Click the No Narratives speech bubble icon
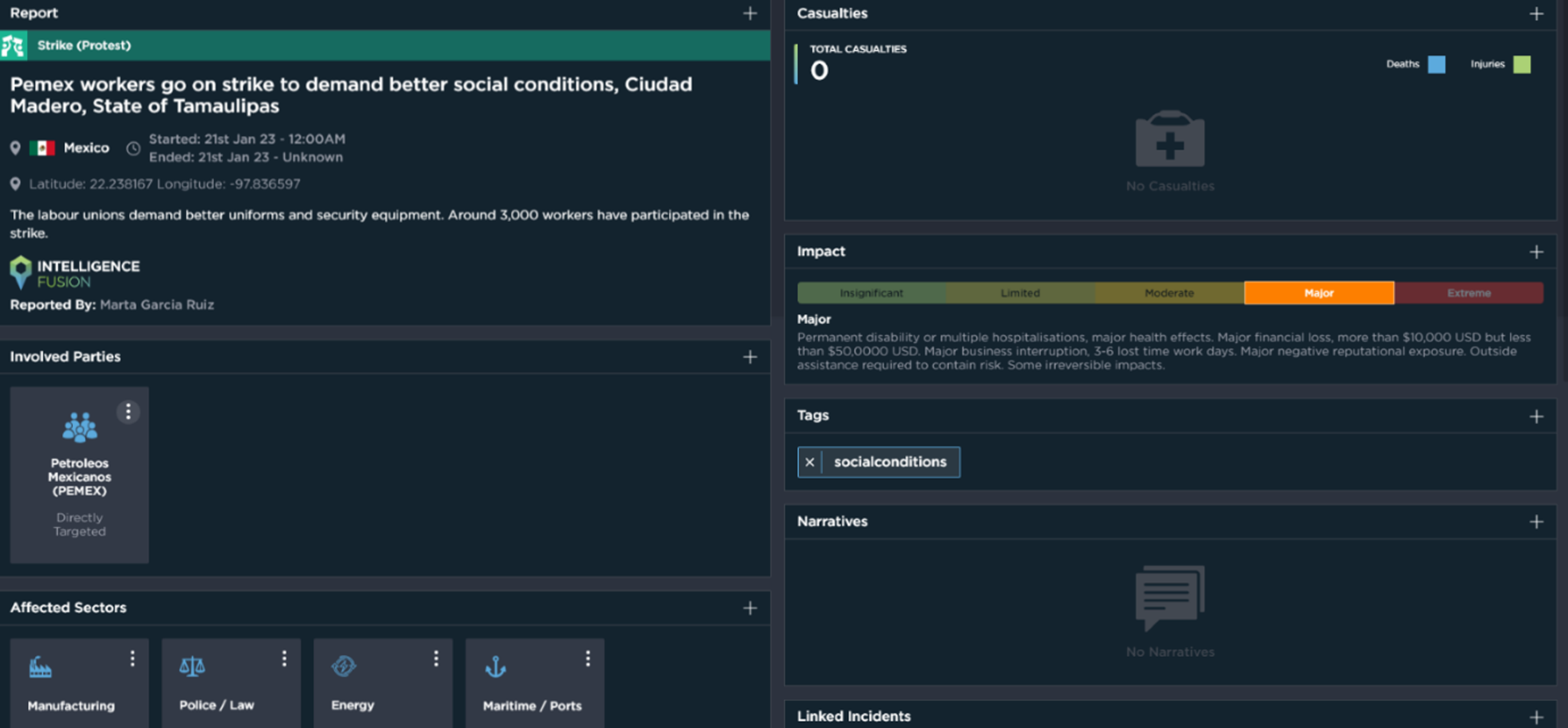 tap(1169, 598)
